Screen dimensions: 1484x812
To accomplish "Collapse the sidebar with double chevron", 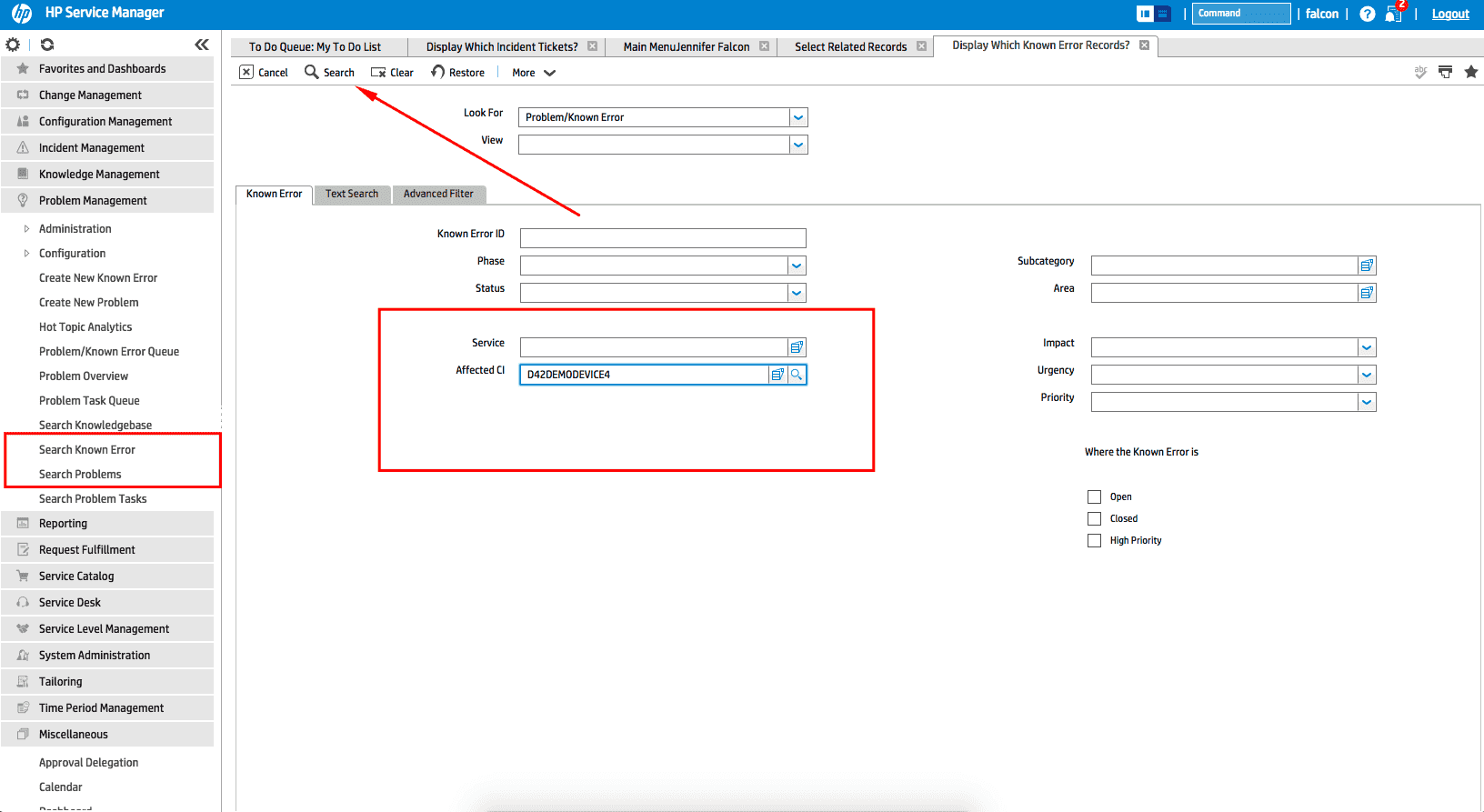I will [202, 44].
